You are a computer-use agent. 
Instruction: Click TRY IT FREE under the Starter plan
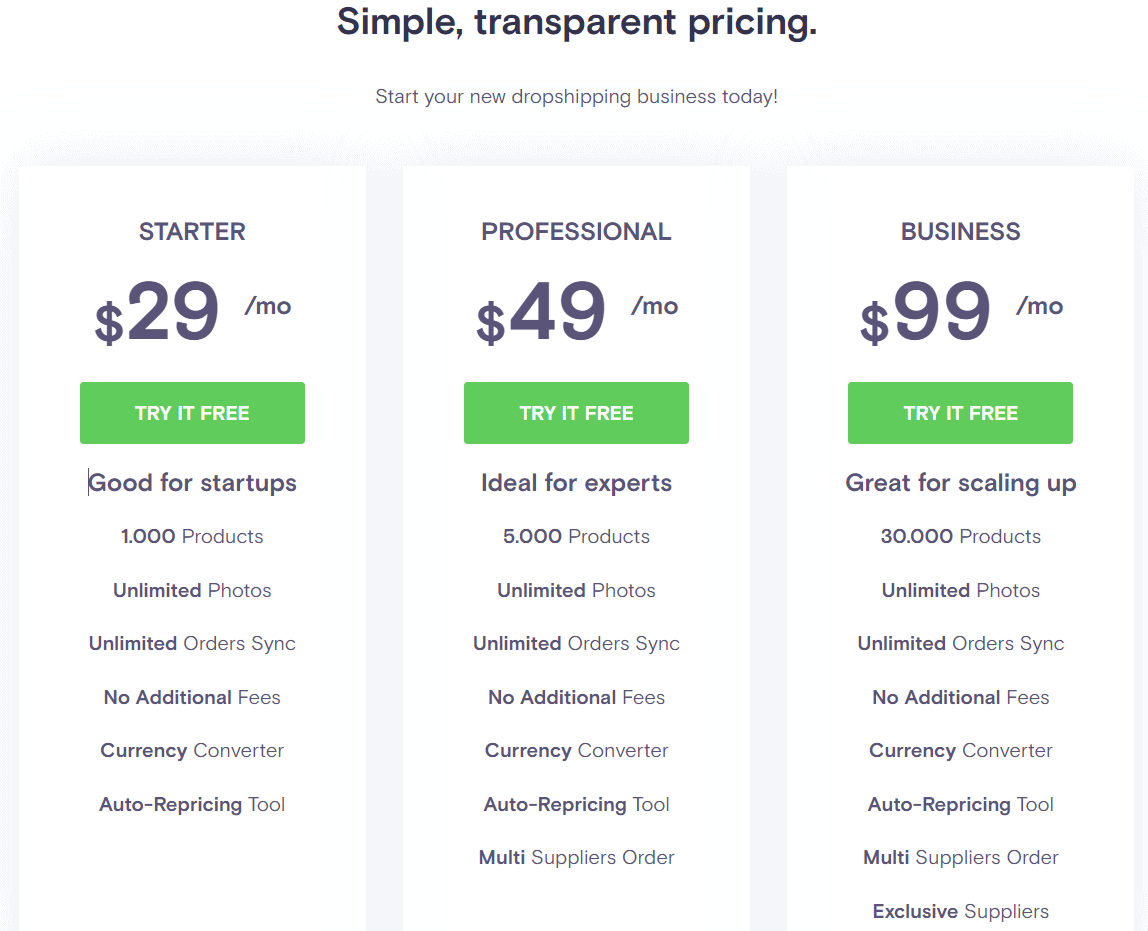coord(192,412)
